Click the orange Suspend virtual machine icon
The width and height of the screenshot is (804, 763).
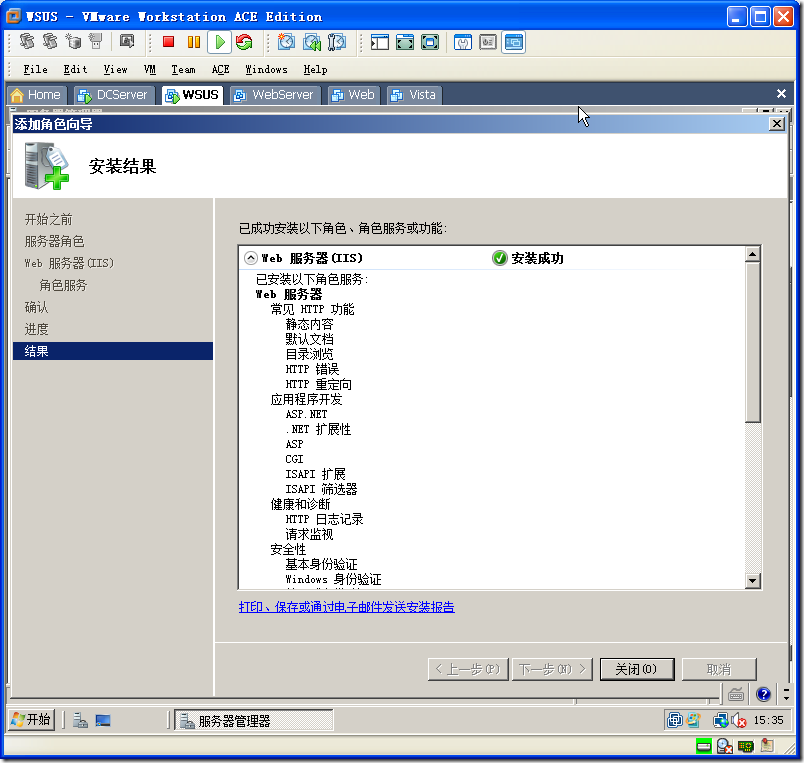(194, 42)
